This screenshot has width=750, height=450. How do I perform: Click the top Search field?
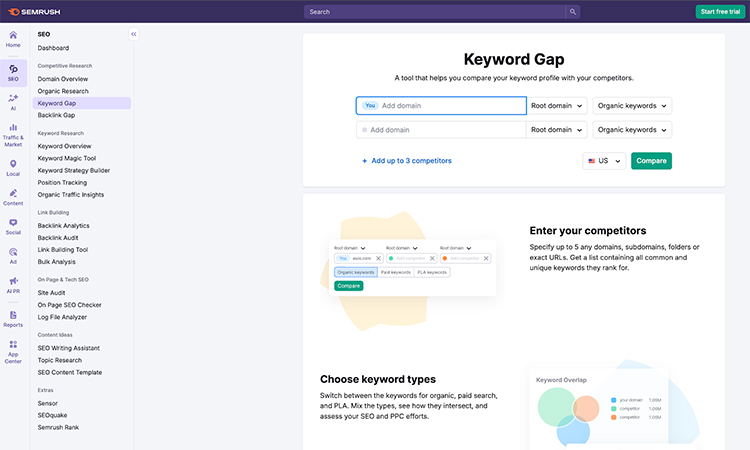pyautogui.click(x=434, y=11)
